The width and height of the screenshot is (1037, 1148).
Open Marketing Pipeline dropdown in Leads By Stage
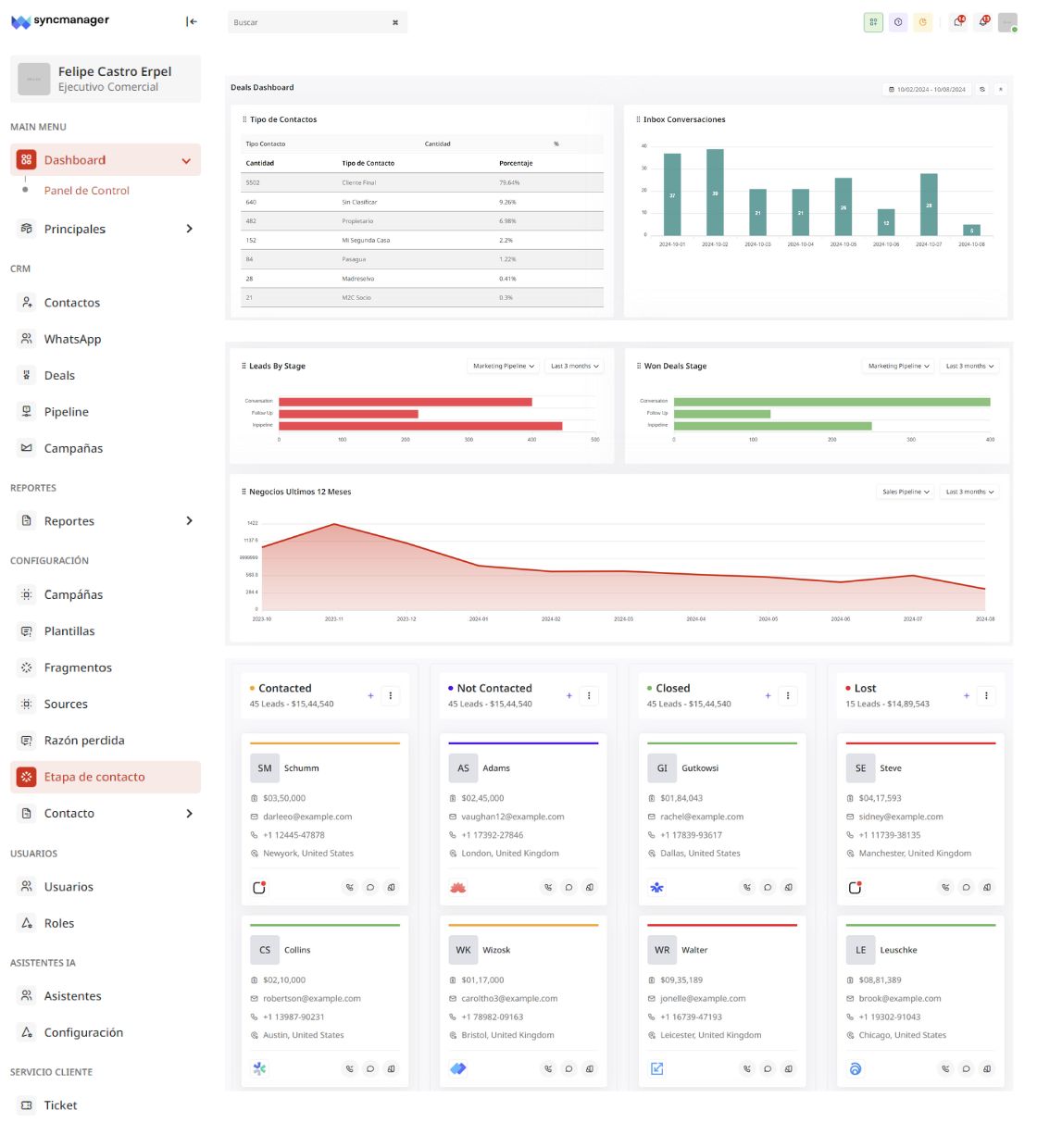pyautogui.click(x=504, y=366)
